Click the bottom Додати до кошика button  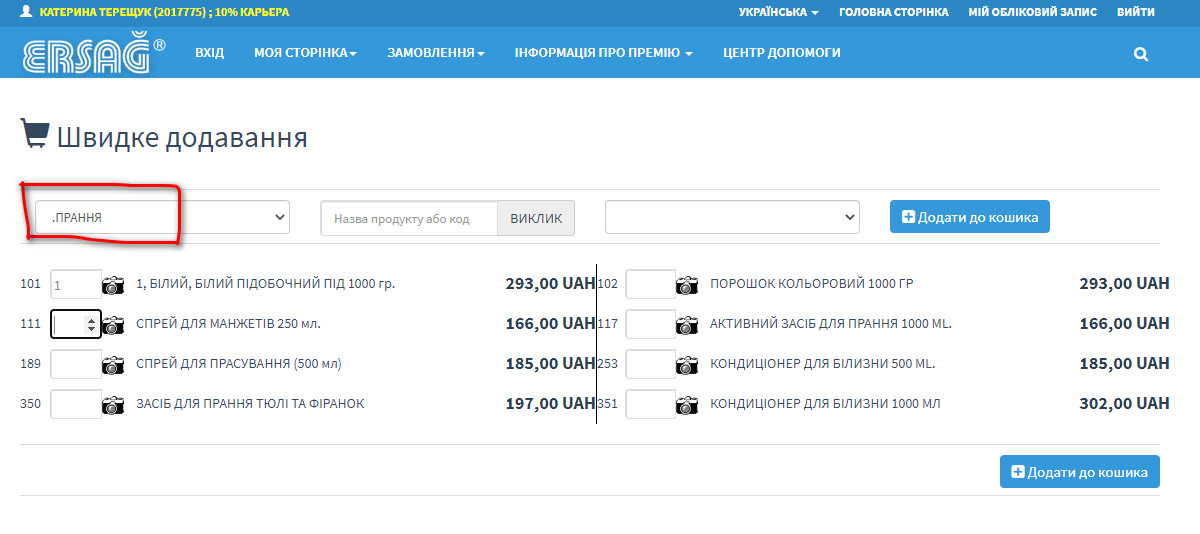click(x=1079, y=472)
